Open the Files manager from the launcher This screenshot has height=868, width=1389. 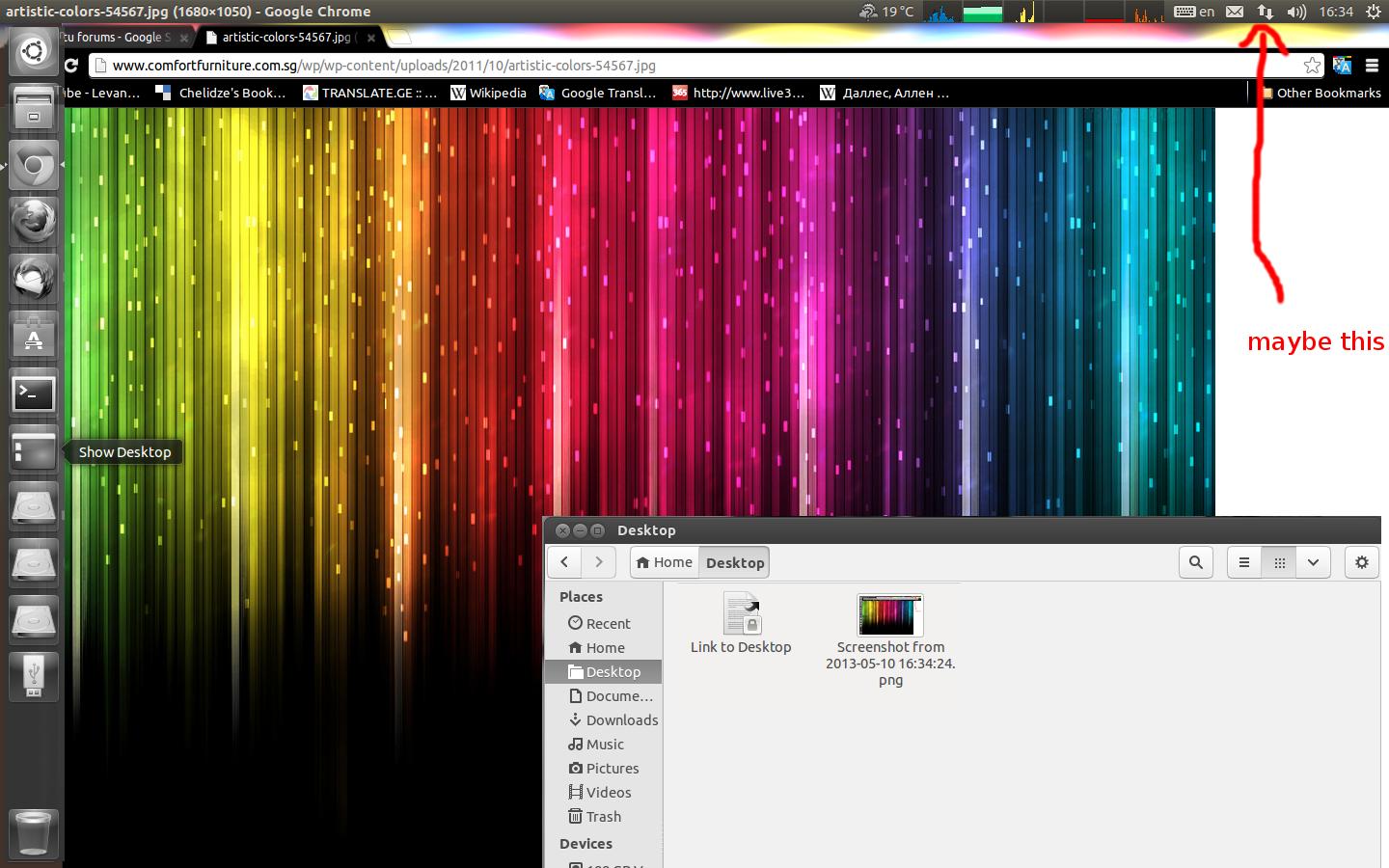tap(33, 108)
